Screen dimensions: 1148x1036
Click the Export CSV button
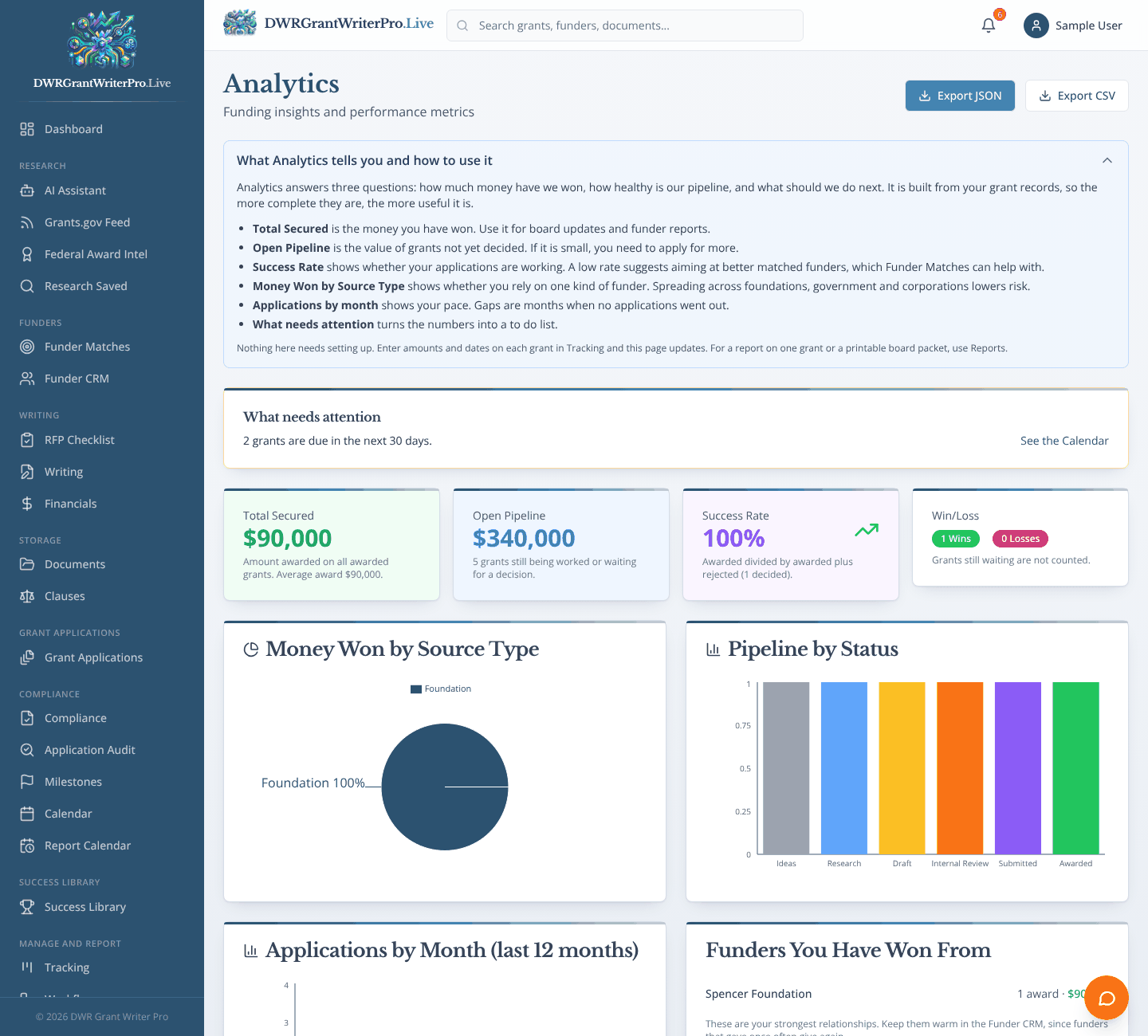(x=1077, y=96)
